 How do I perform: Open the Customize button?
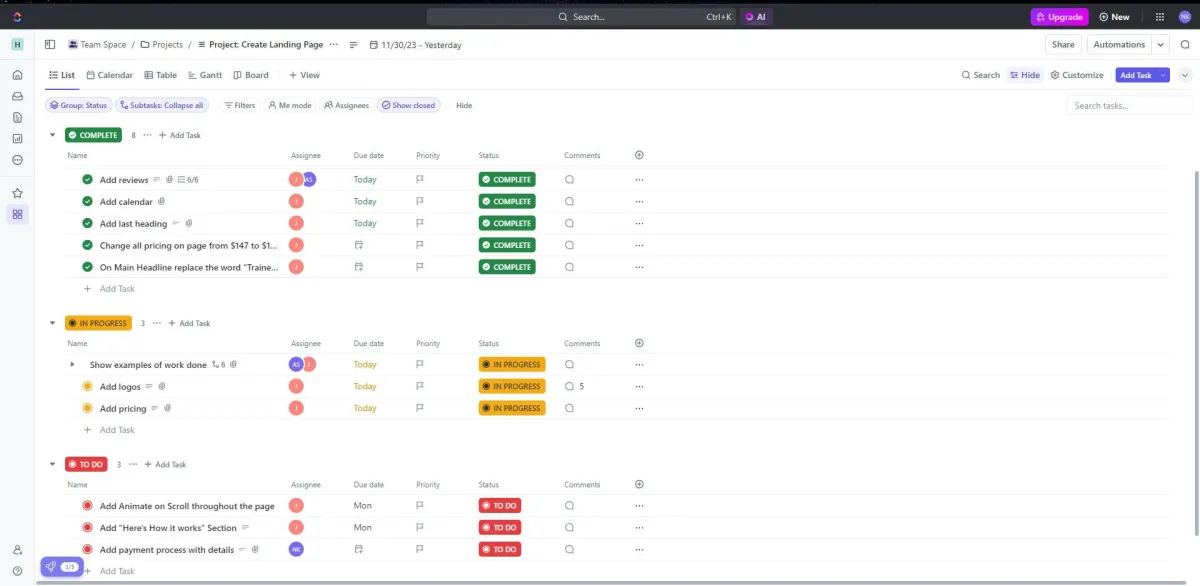coord(1077,75)
